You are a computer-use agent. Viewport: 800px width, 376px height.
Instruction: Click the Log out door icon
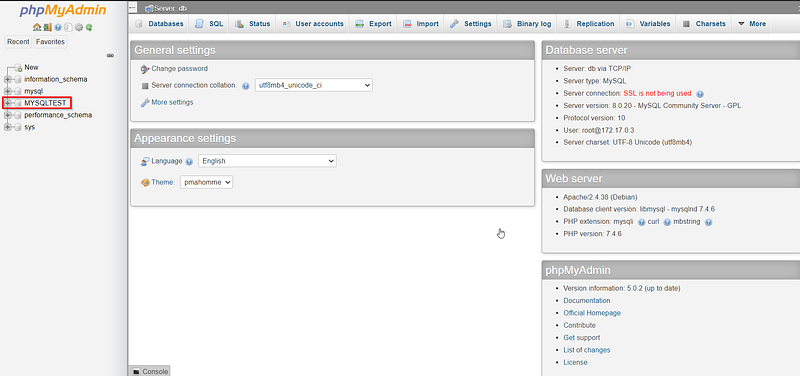coord(47,27)
